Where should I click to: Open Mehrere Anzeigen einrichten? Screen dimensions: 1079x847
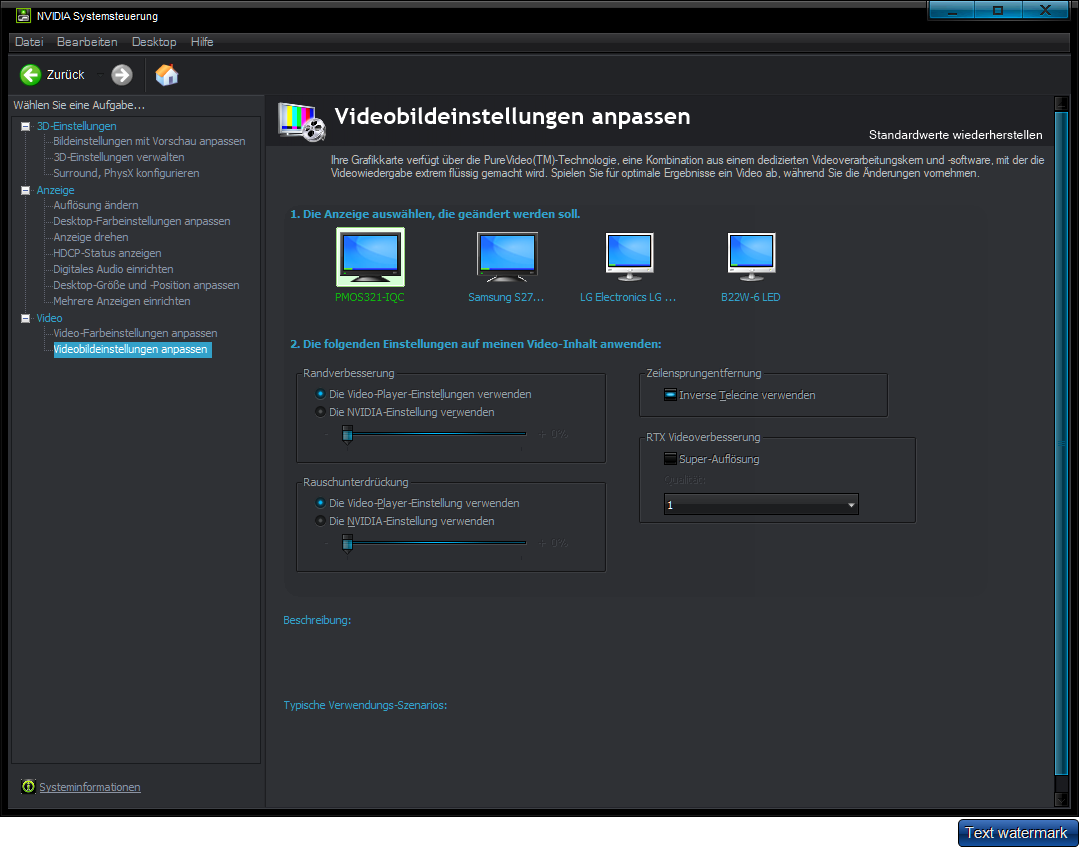[122, 301]
